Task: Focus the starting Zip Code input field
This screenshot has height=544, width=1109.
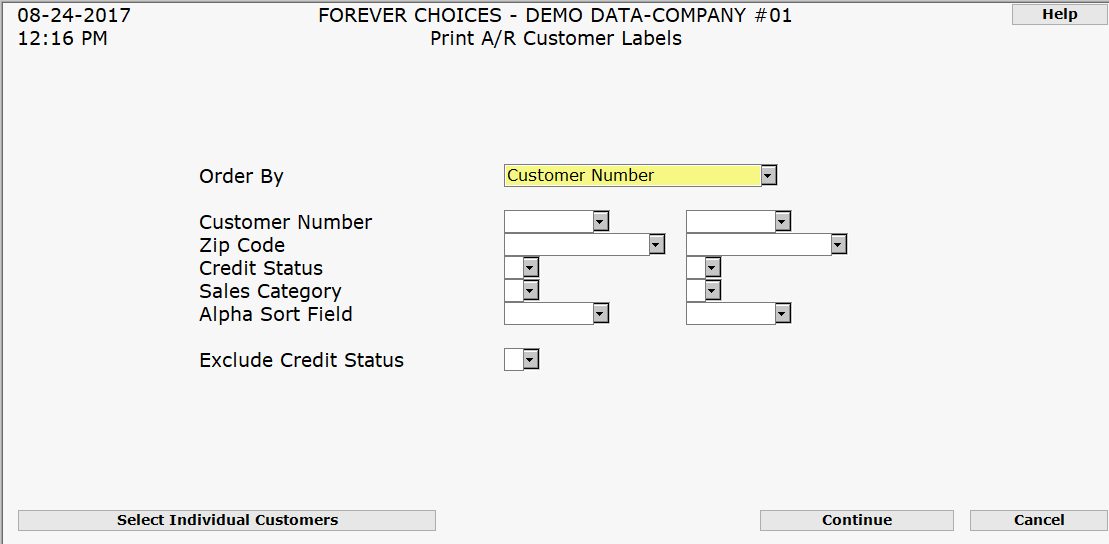Action: pyautogui.click(x=576, y=244)
